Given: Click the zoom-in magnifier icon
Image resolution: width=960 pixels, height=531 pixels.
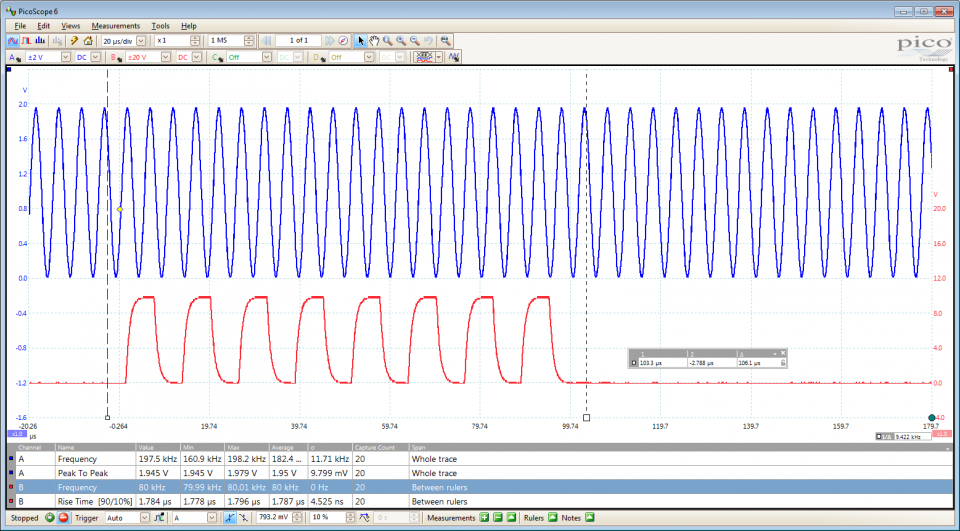Looking at the screenshot, I should [400, 41].
